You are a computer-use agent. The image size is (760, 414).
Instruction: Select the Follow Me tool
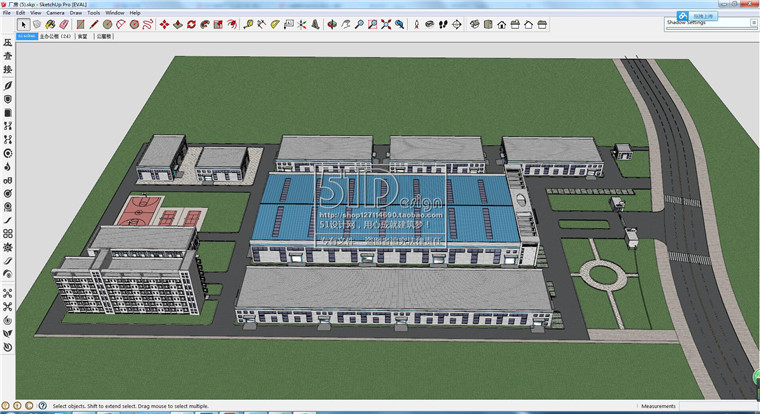coord(205,24)
